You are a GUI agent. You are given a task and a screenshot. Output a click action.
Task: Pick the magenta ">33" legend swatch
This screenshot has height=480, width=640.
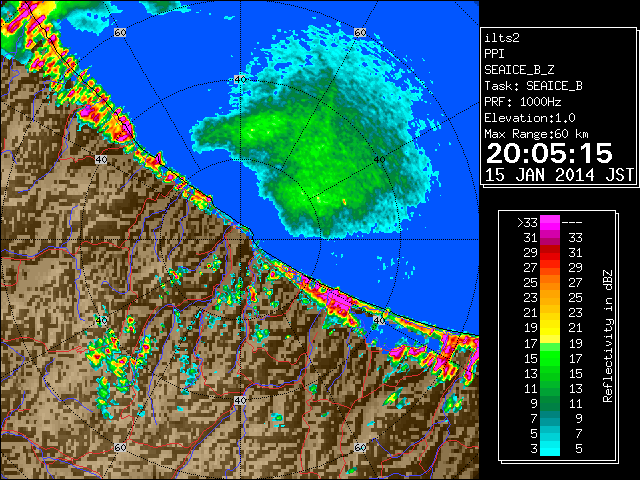click(x=550, y=222)
